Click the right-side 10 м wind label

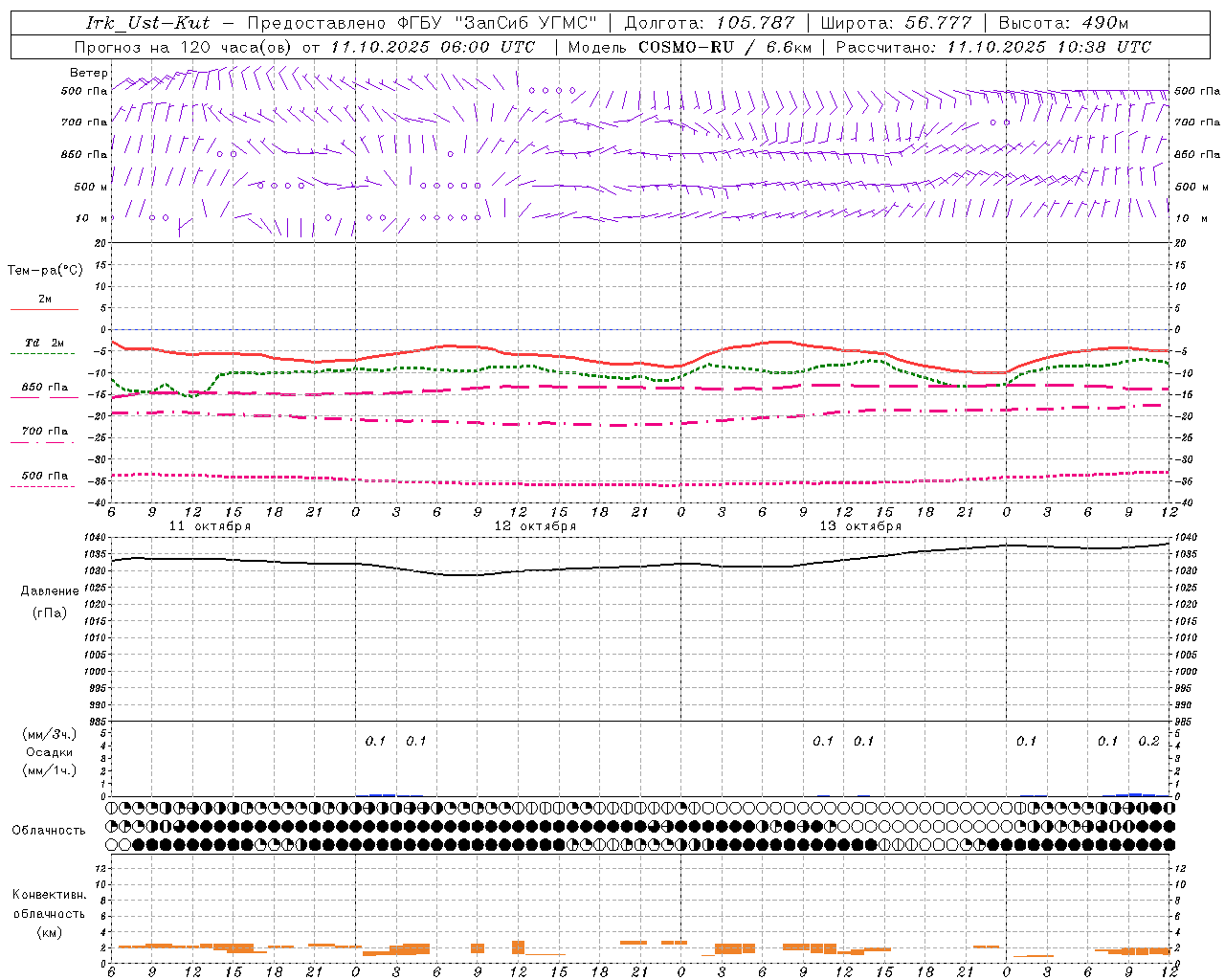tap(1192, 218)
